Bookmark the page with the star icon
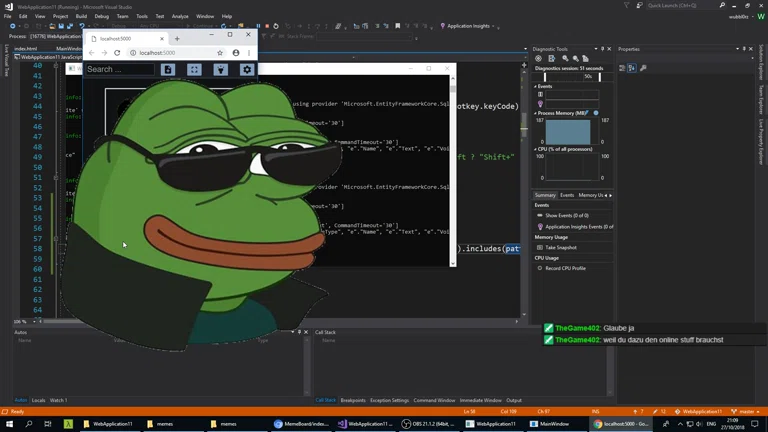The width and height of the screenshot is (768, 432). tap(220, 53)
